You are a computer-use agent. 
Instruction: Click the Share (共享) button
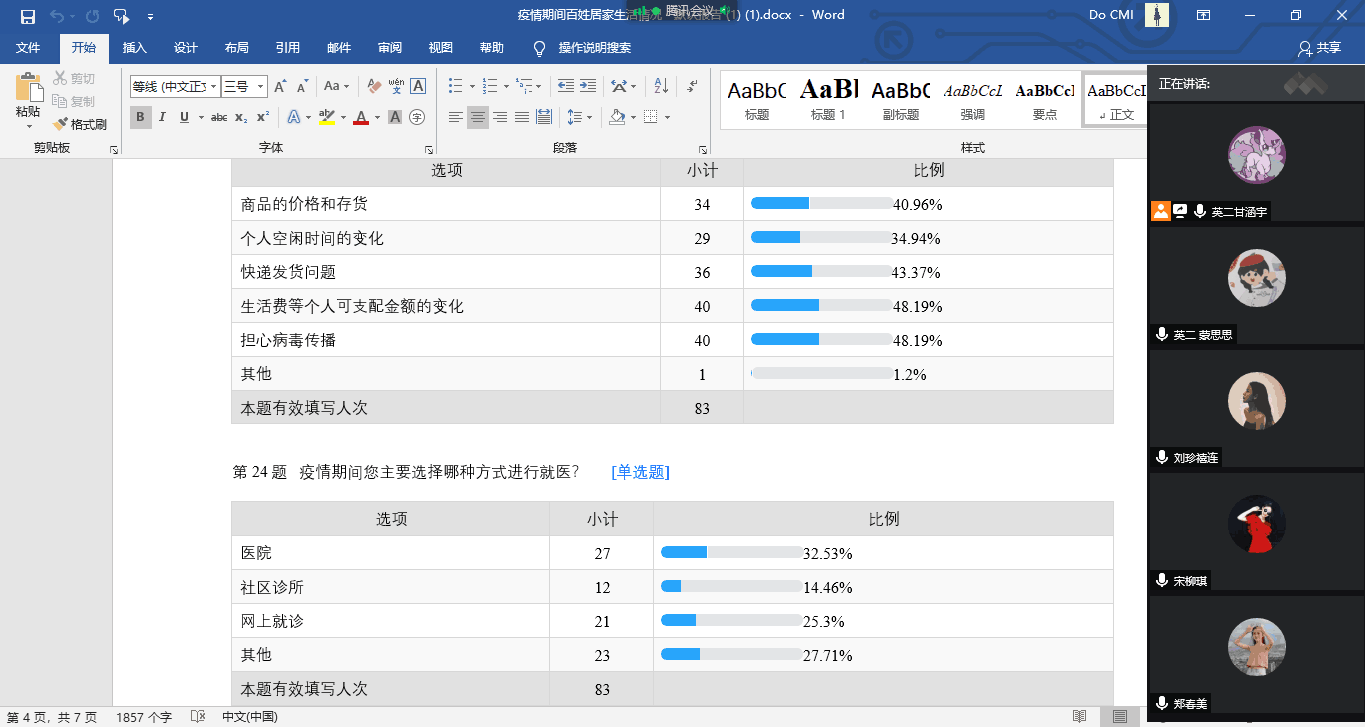coord(1319,48)
